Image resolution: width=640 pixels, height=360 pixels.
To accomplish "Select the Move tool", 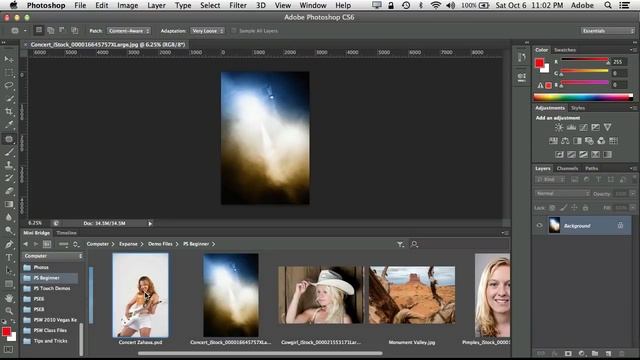I will 9,60.
